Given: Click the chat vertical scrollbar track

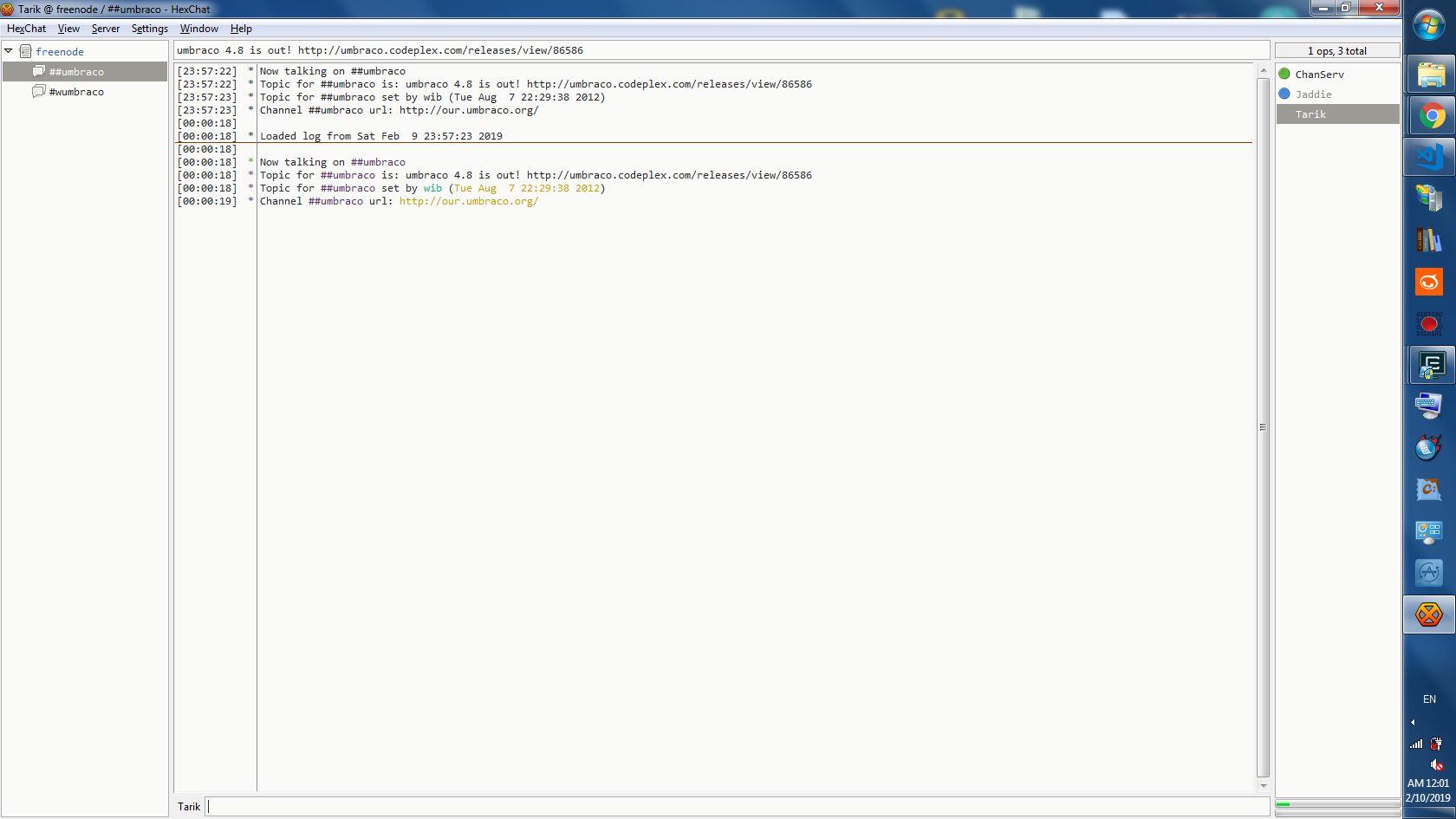Looking at the screenshot, I should 1263,427.
